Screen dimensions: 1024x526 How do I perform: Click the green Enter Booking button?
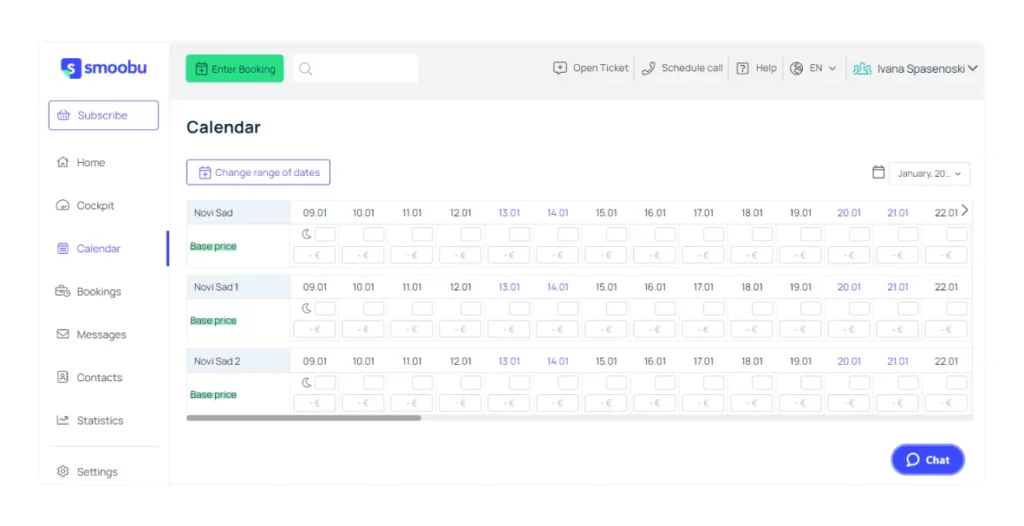coord(234,69)
